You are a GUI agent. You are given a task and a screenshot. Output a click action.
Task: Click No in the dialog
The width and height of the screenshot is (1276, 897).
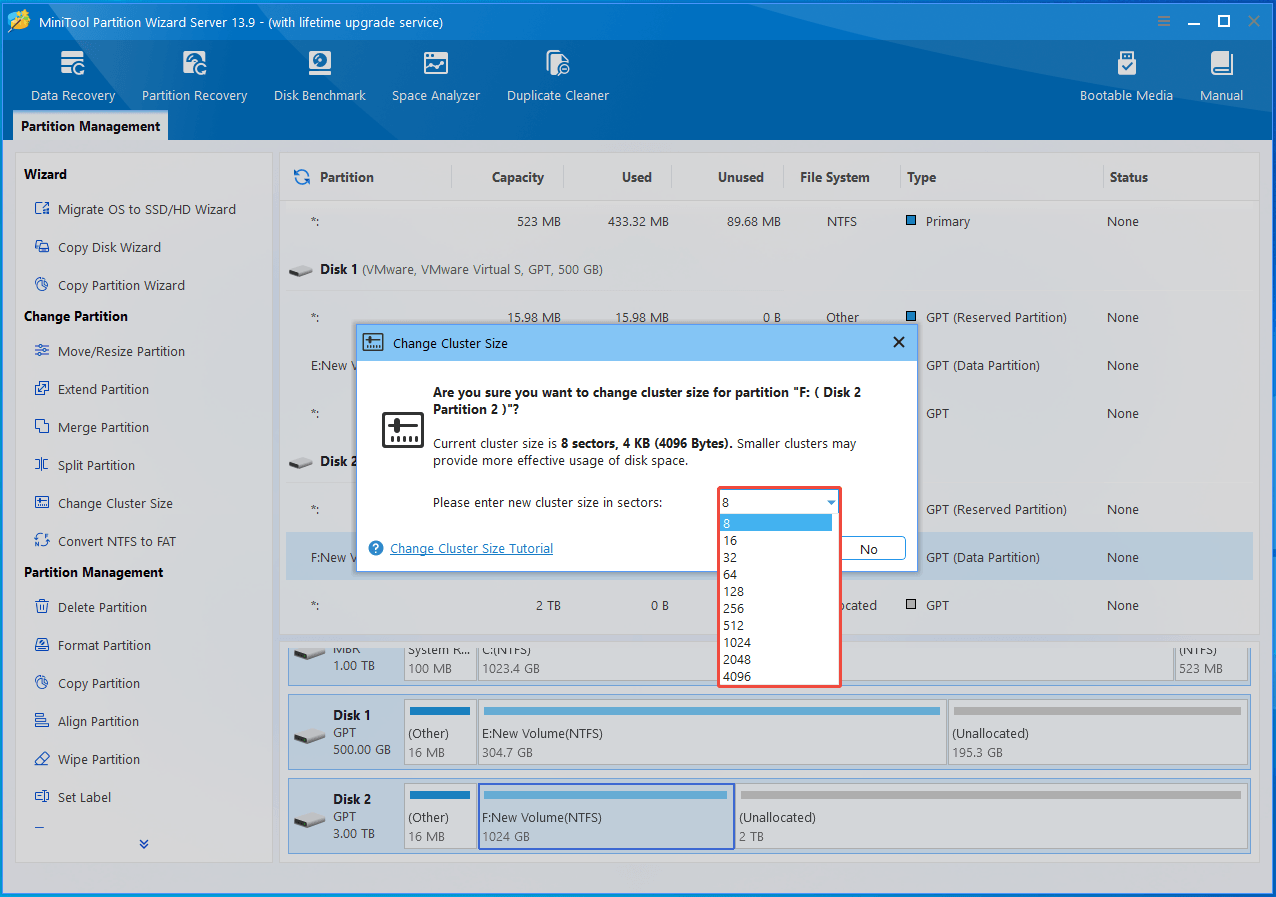pyautogui.click(x=868, y=549)
